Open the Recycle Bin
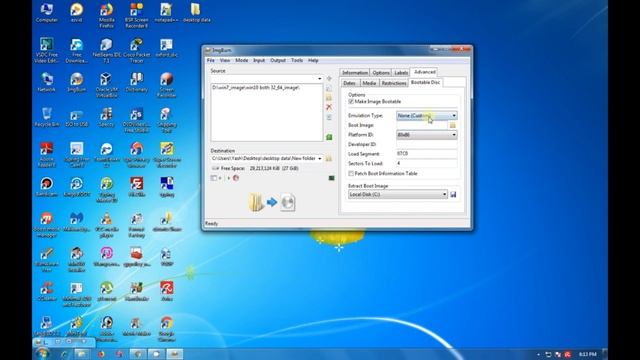The width and height of the screenshot is (640, 360). click(x=47, y=118)
